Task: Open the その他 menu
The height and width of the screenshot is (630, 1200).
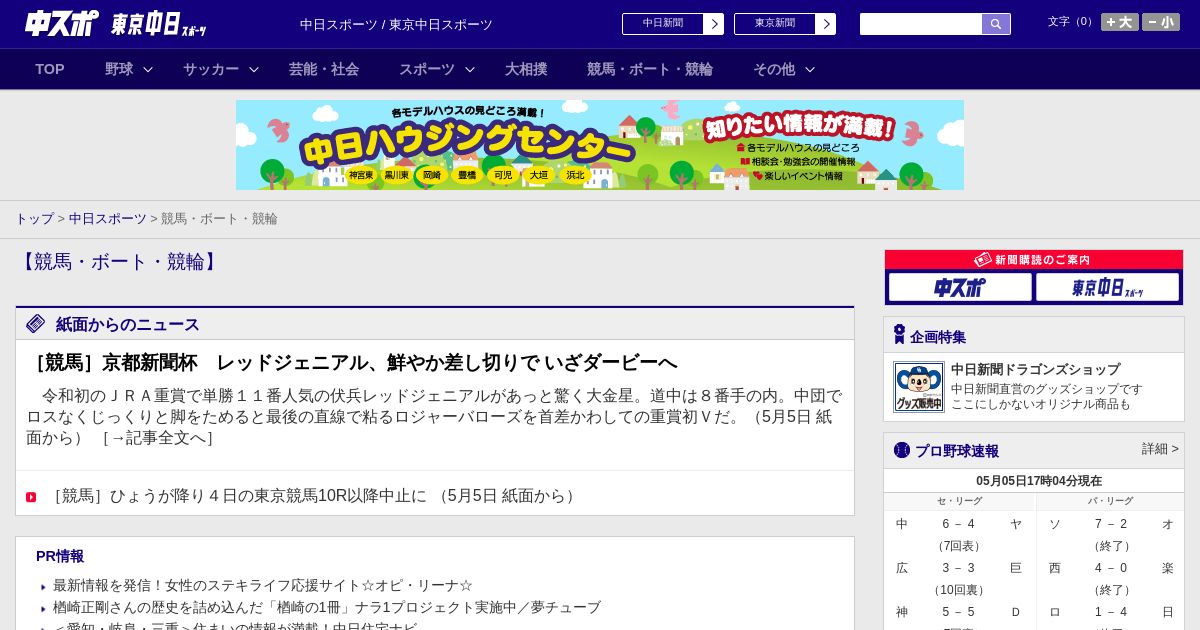Action: pyautogui.click(x=774, y=69)
